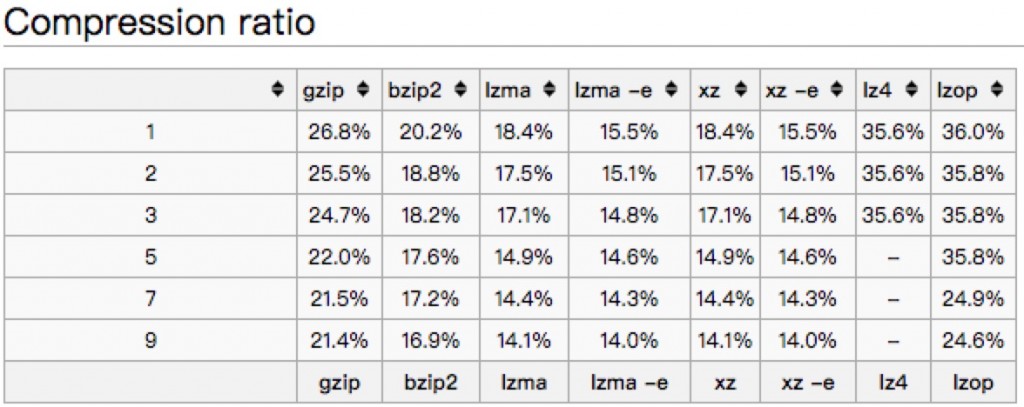1024x407 pixels.
Task: Select the 24.6% lzop cell
Action: tap(972, 341)
